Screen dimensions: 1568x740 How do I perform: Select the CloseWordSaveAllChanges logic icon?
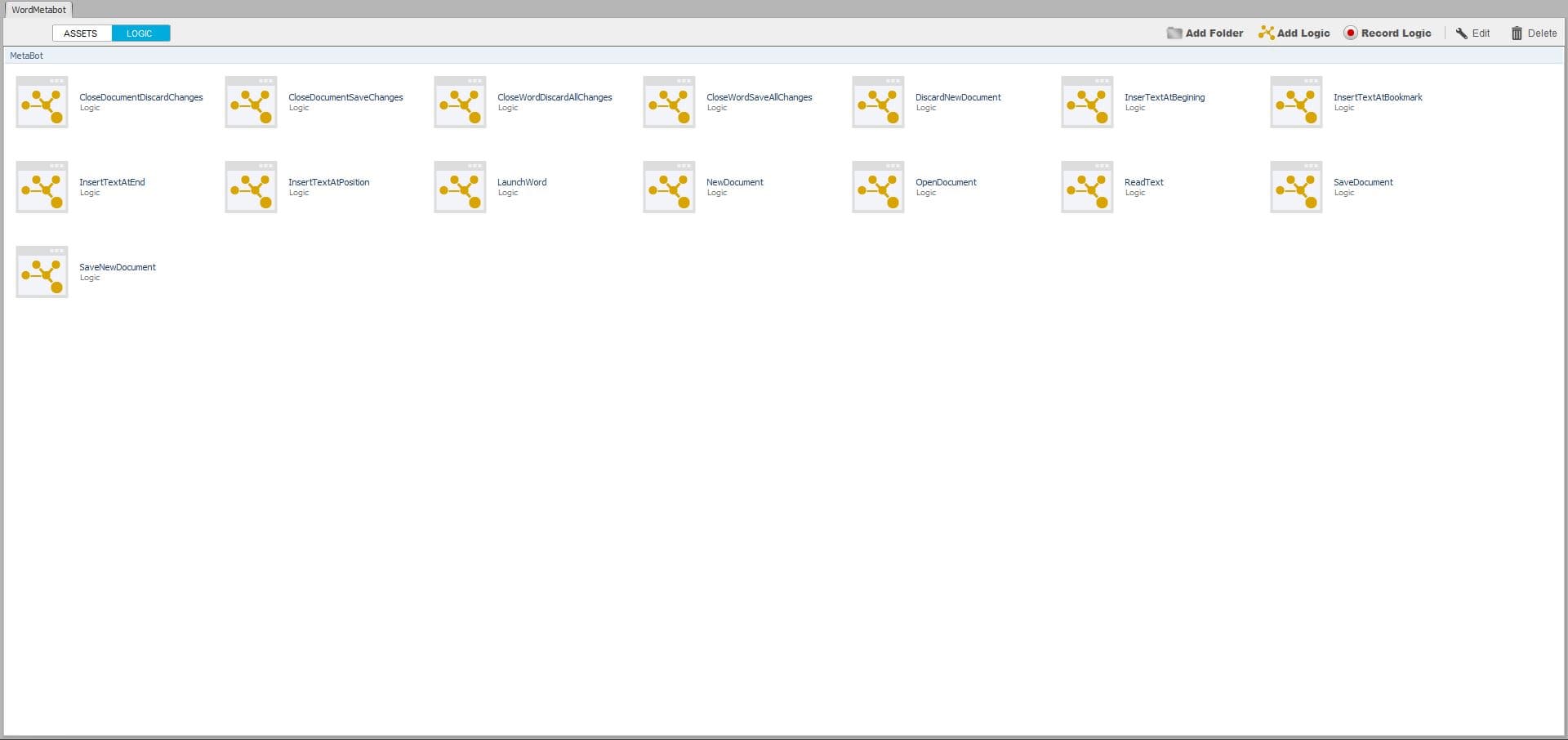click(669, 102)
